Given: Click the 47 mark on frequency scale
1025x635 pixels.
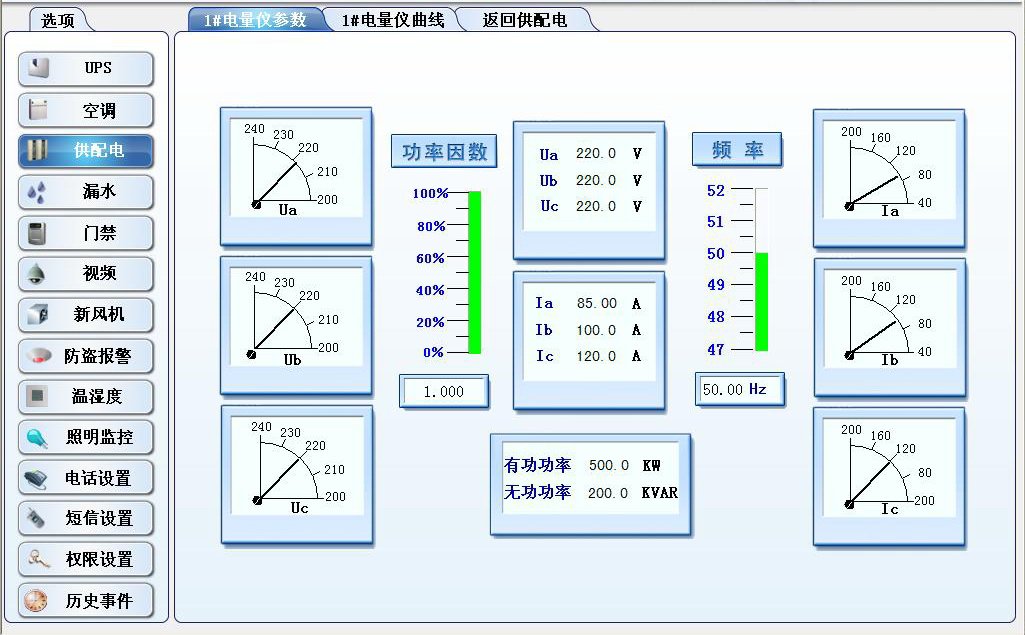Looking at the screenshot, I should point(716,350).
